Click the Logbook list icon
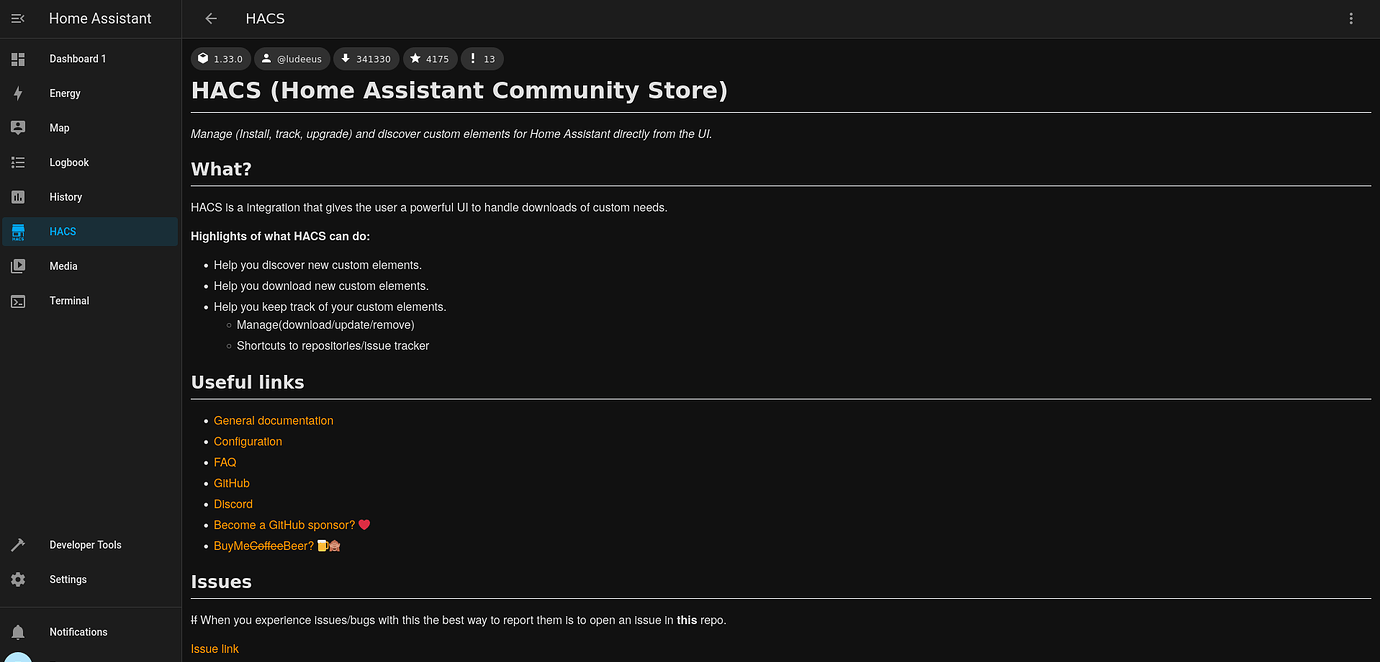Screen dimensions: 1380x662 coord(17,162)
